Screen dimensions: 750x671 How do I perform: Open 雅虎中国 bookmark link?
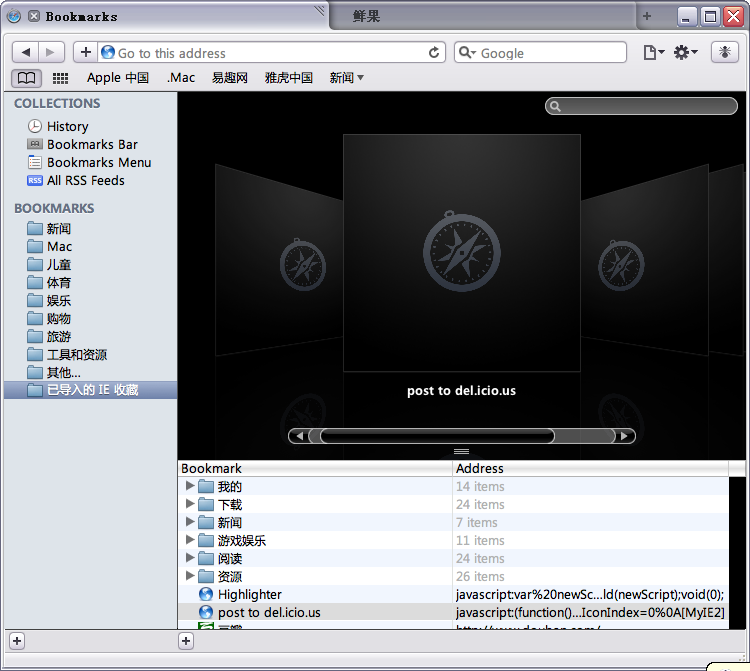click(288, 77)
